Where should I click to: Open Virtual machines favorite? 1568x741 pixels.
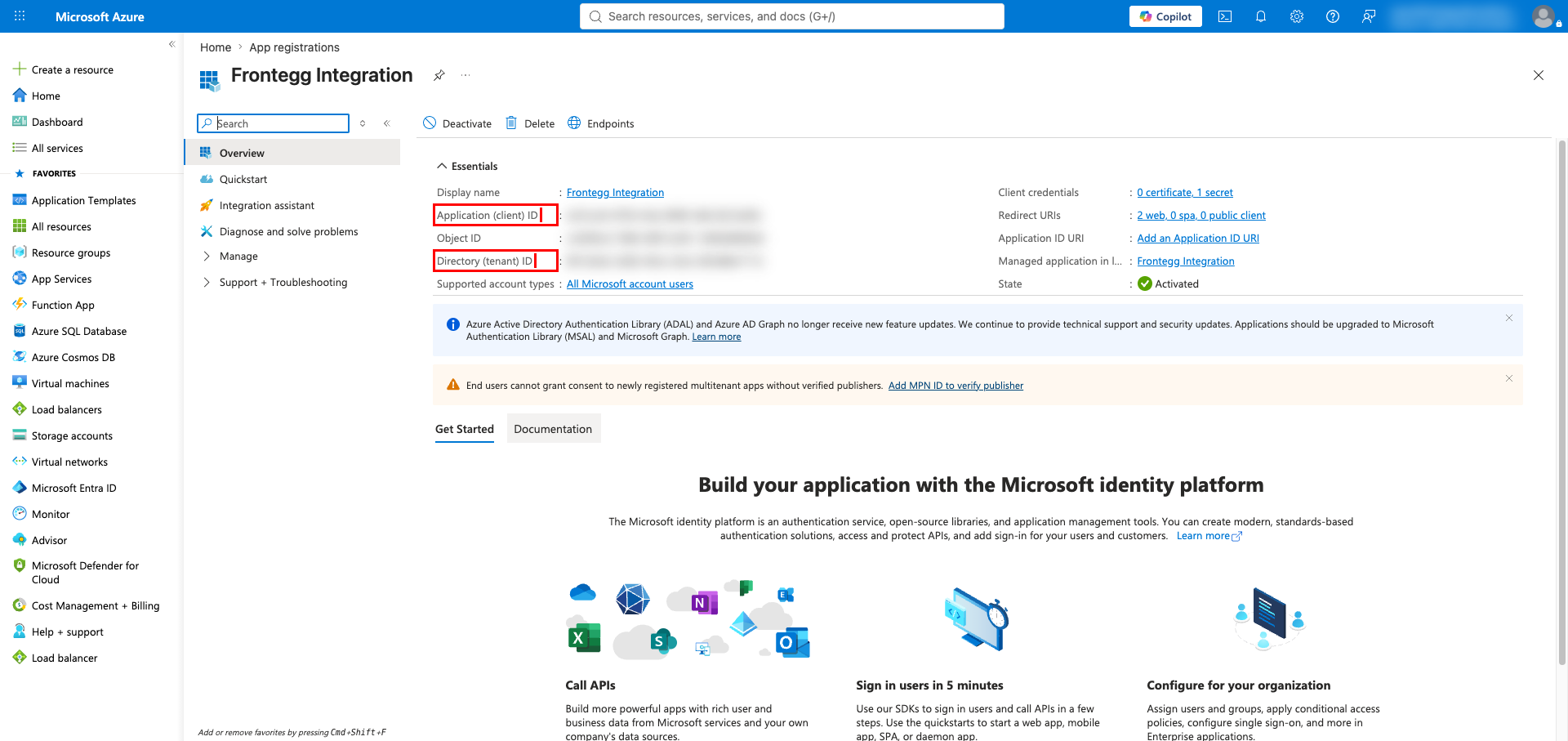70,383
